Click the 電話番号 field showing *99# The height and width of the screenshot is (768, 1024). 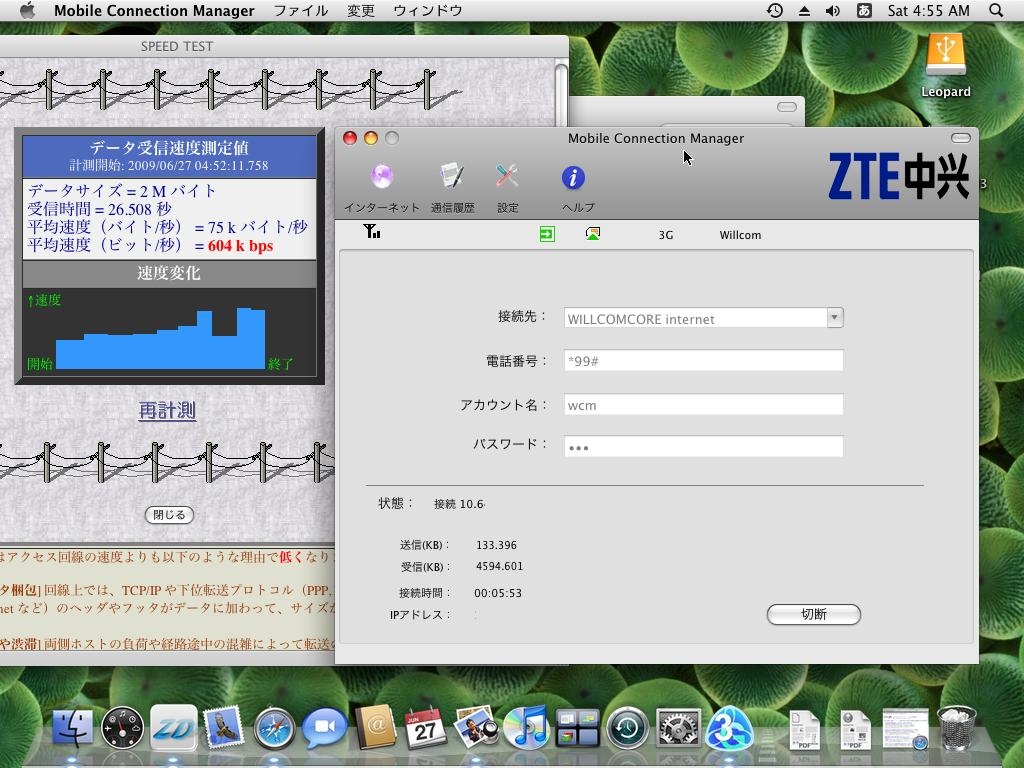tap(703, 360)
